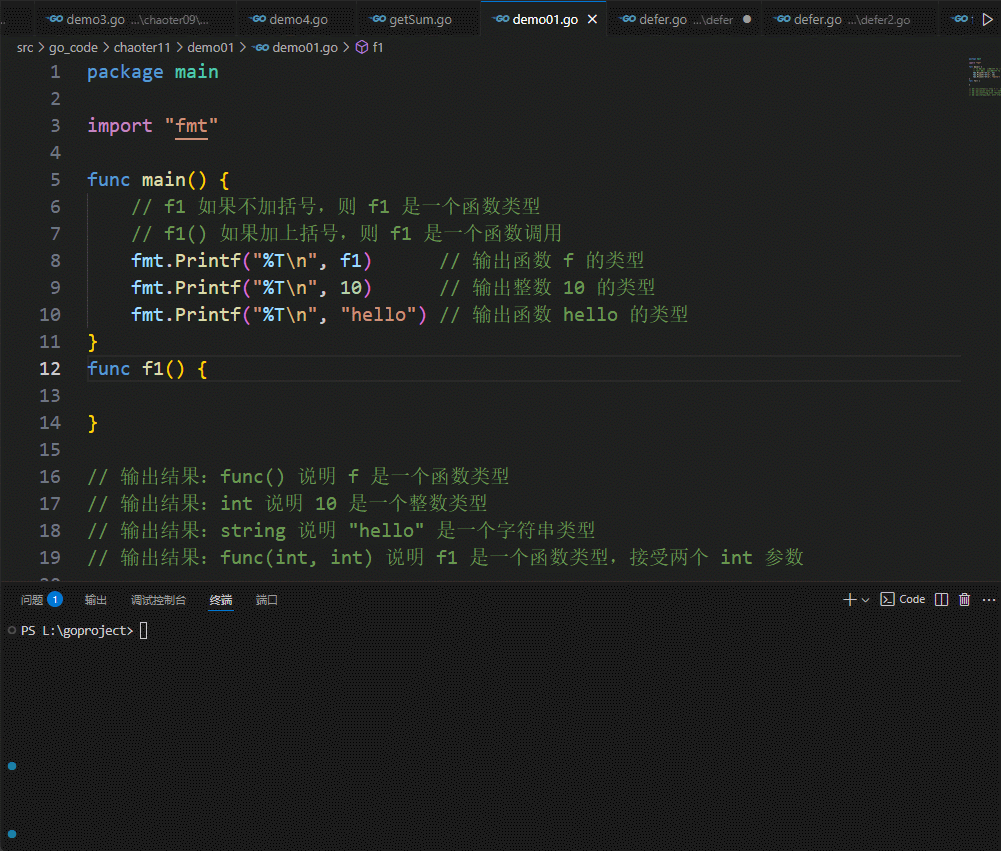Click line number 12 in the gutter
This screenshot has height=851, width=1001.
(x=50, y=369)
